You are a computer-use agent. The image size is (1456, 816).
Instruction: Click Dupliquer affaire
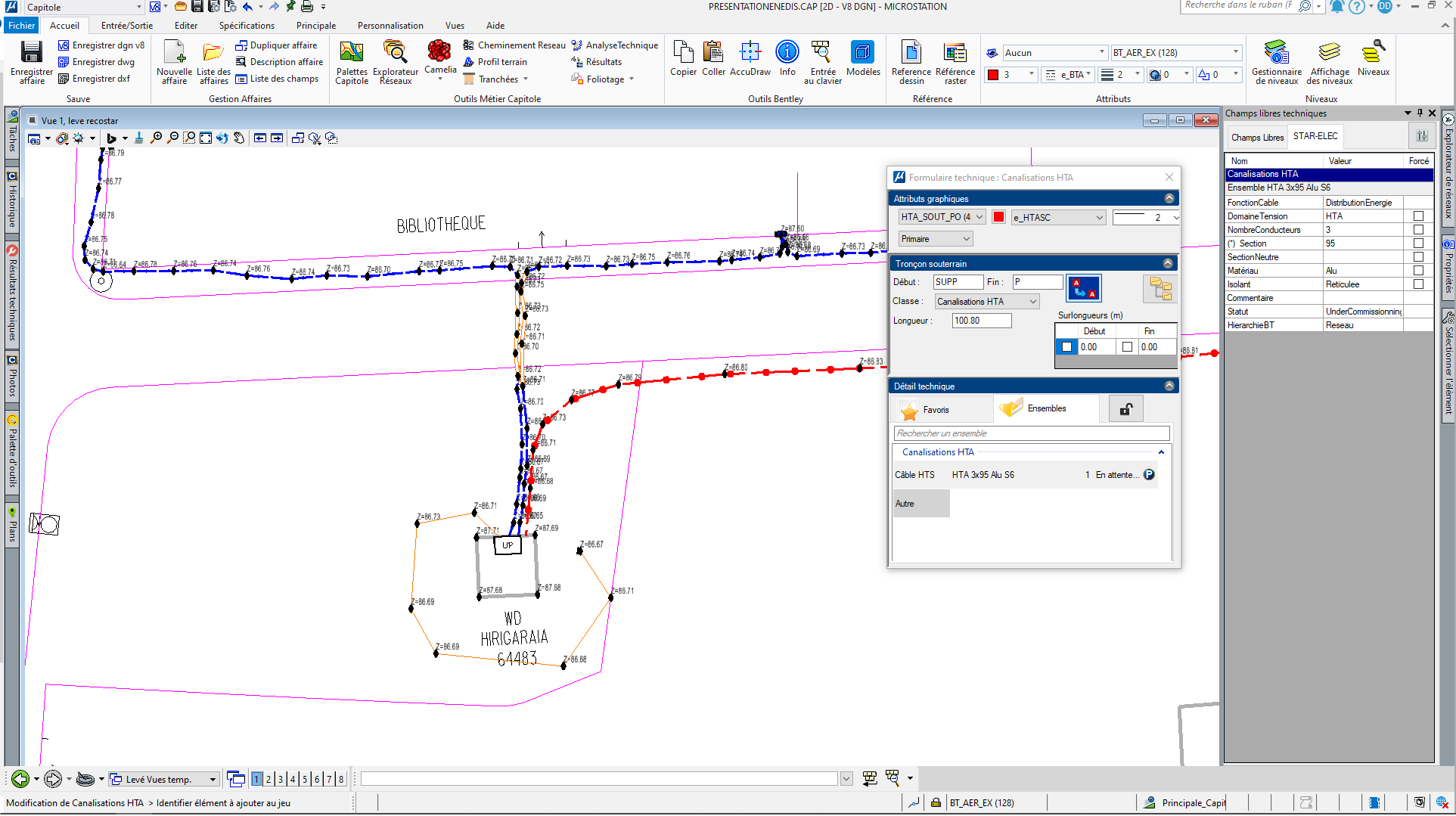276,45
